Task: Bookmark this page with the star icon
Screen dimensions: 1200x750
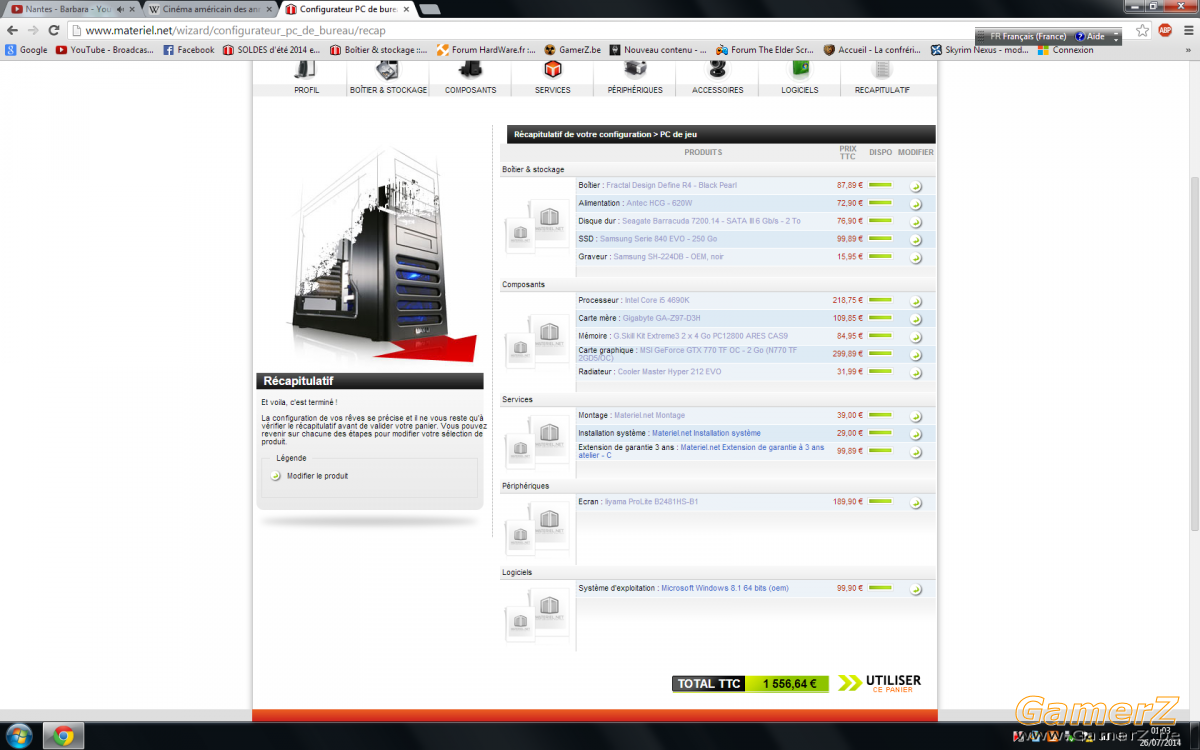Action: [x=1142, y=30]
